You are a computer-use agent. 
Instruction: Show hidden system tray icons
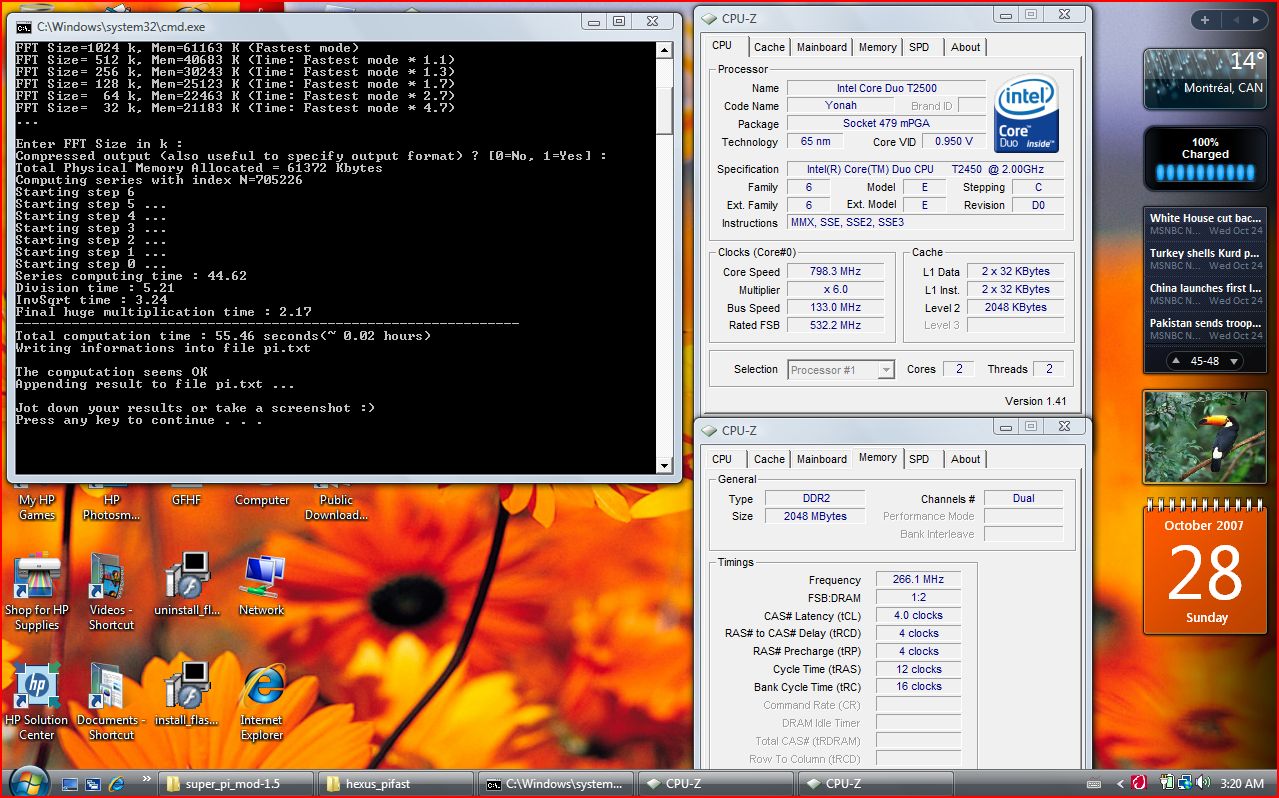click(1120, 784)
